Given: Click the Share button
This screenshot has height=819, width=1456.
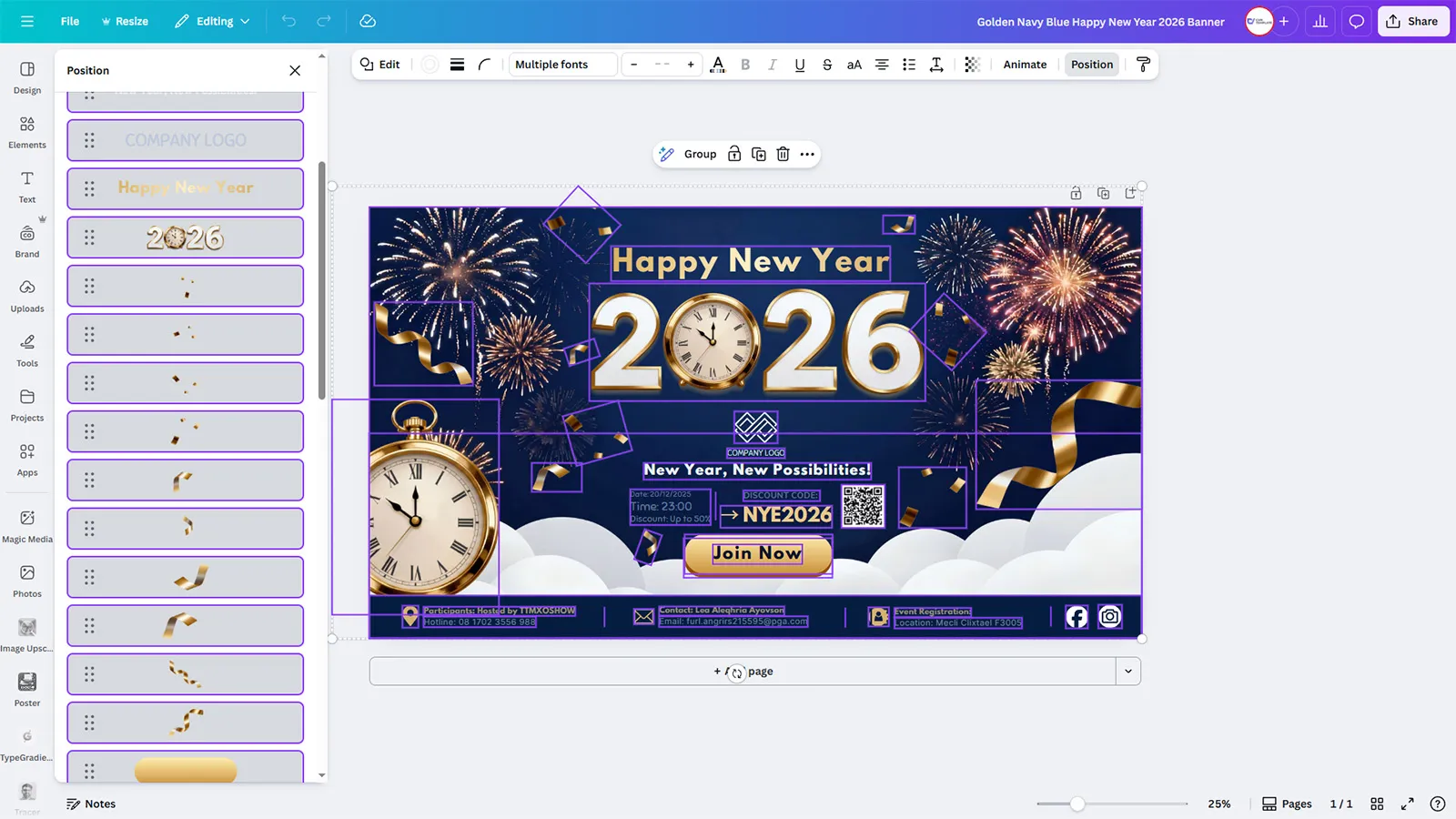Looking at the screenshot, I should (1412, 22).
